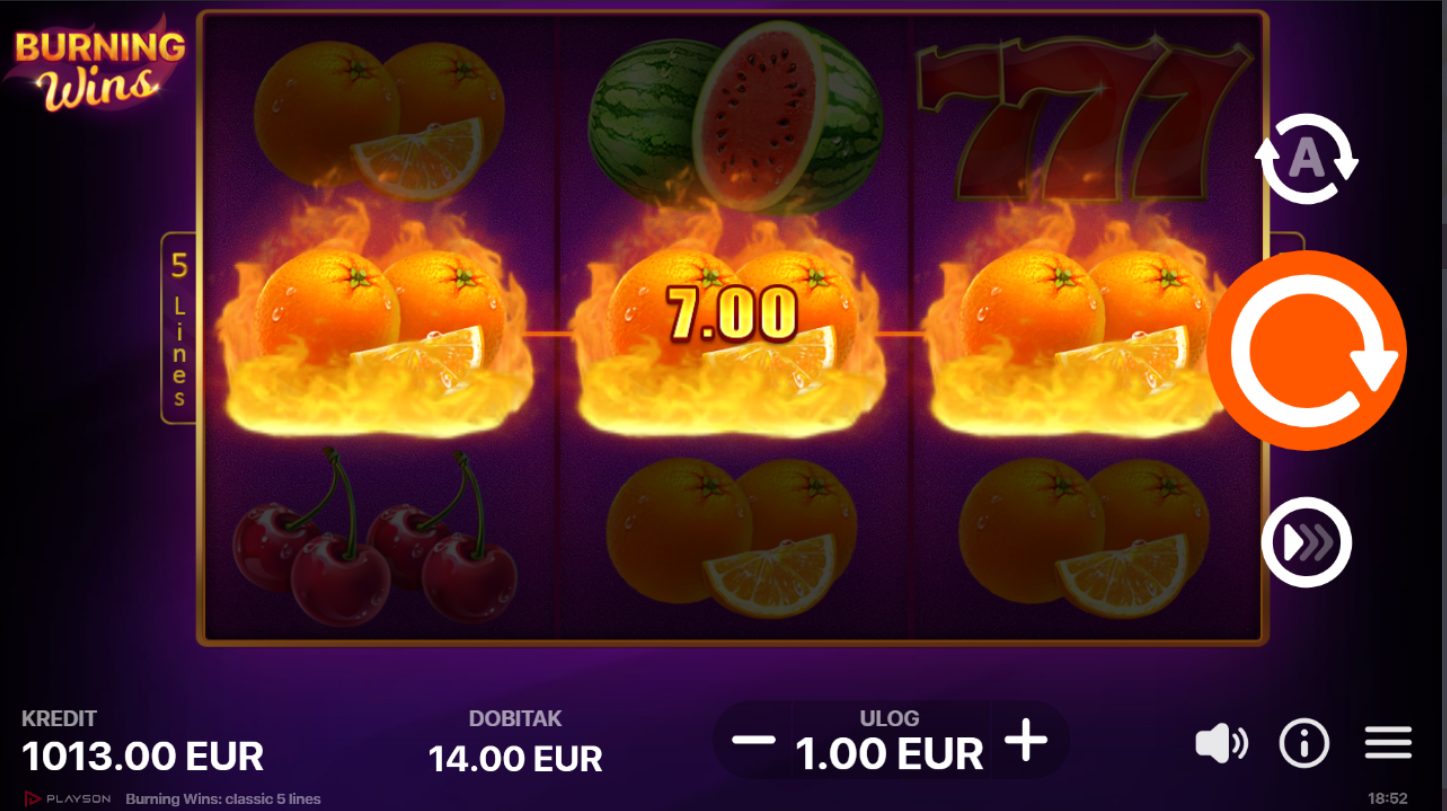Enable autoplay with the A icon
This screenshot has width=1447, height=811.
point(1306,159)
